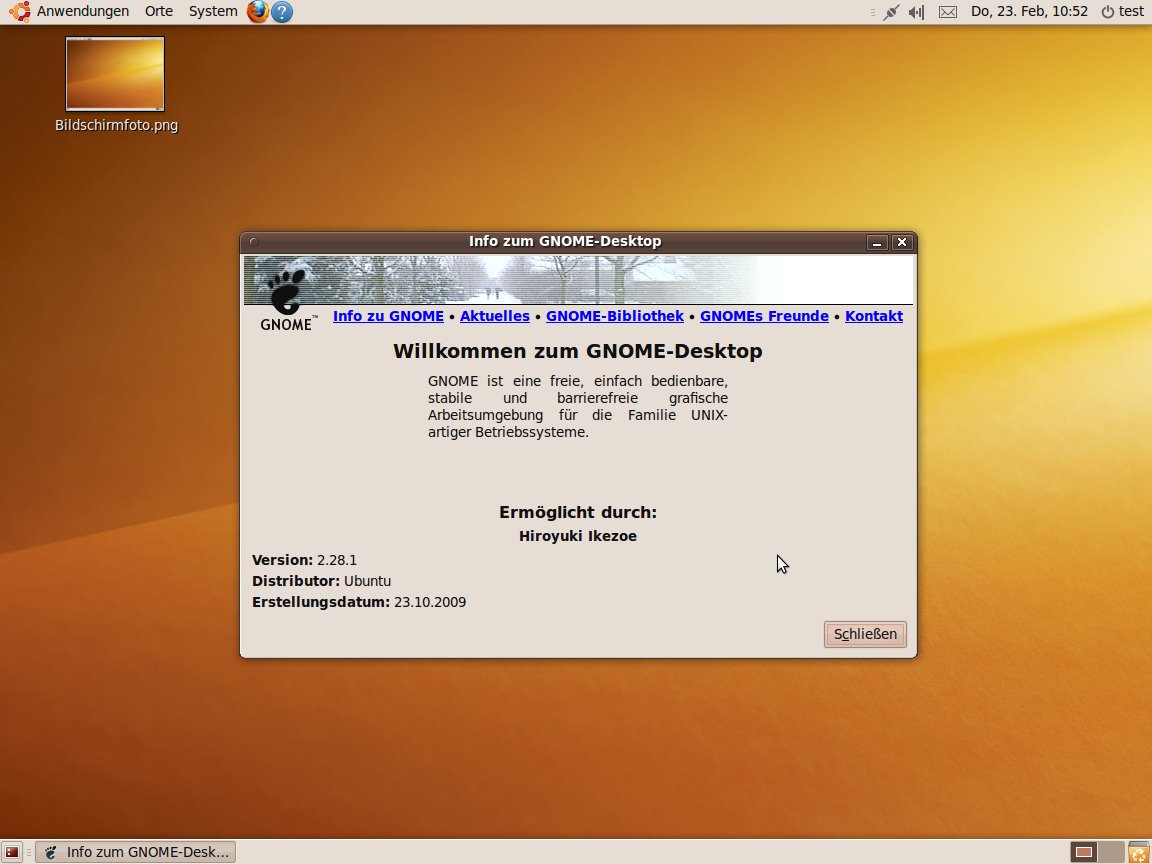Open the test user session menu
The width and height of the screenshot is (1152, 864).
click(x=1123, y=11)
